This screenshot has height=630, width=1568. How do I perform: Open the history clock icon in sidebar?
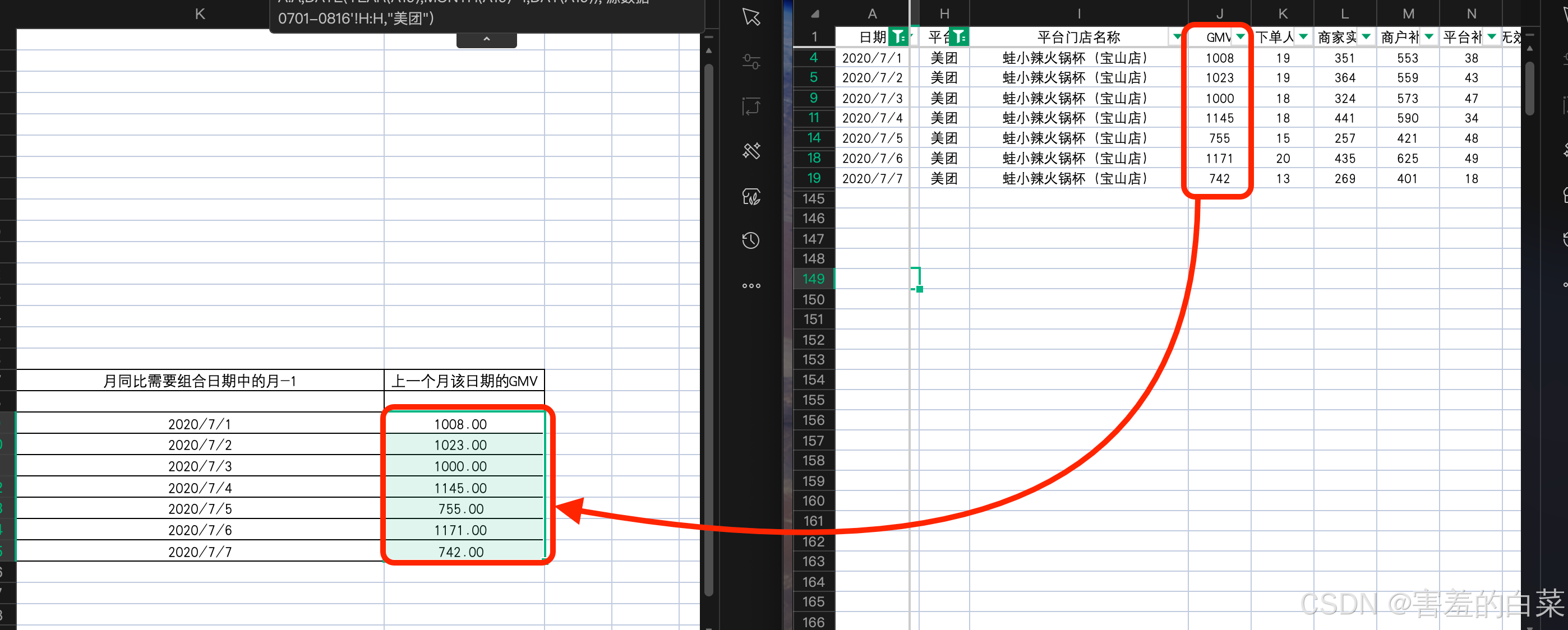751,240
